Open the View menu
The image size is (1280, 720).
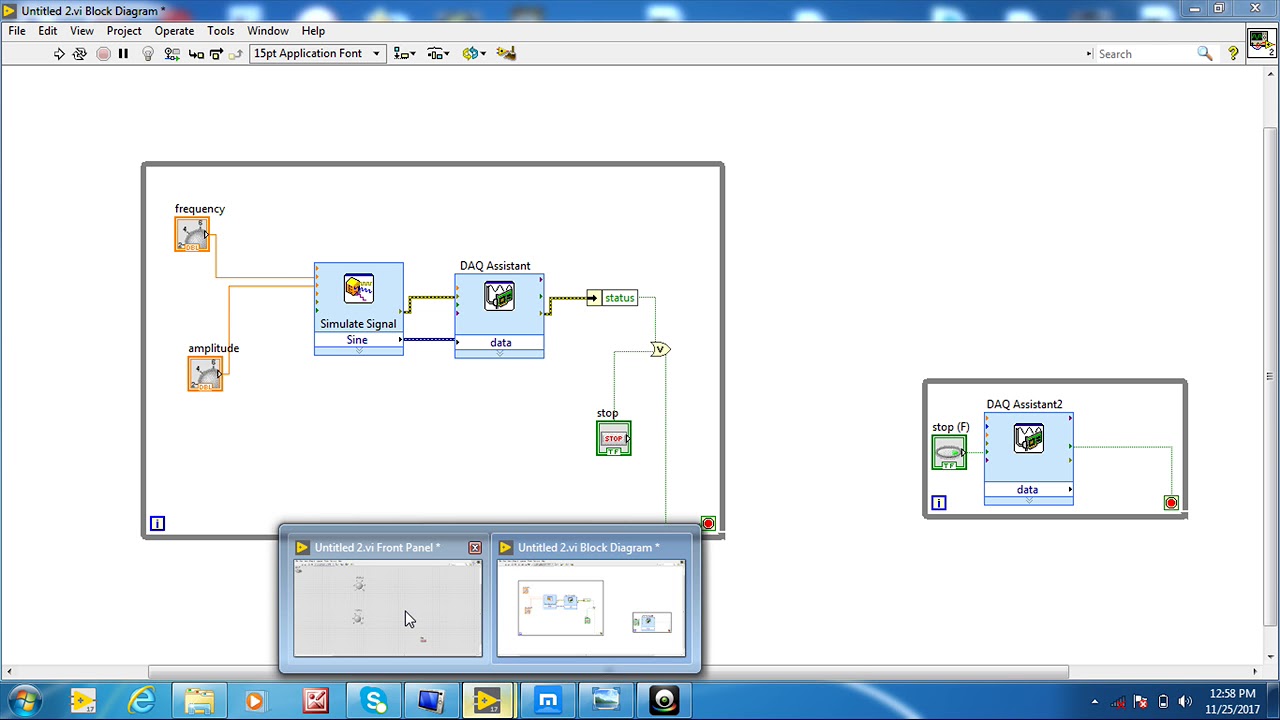tap(82, 31)
